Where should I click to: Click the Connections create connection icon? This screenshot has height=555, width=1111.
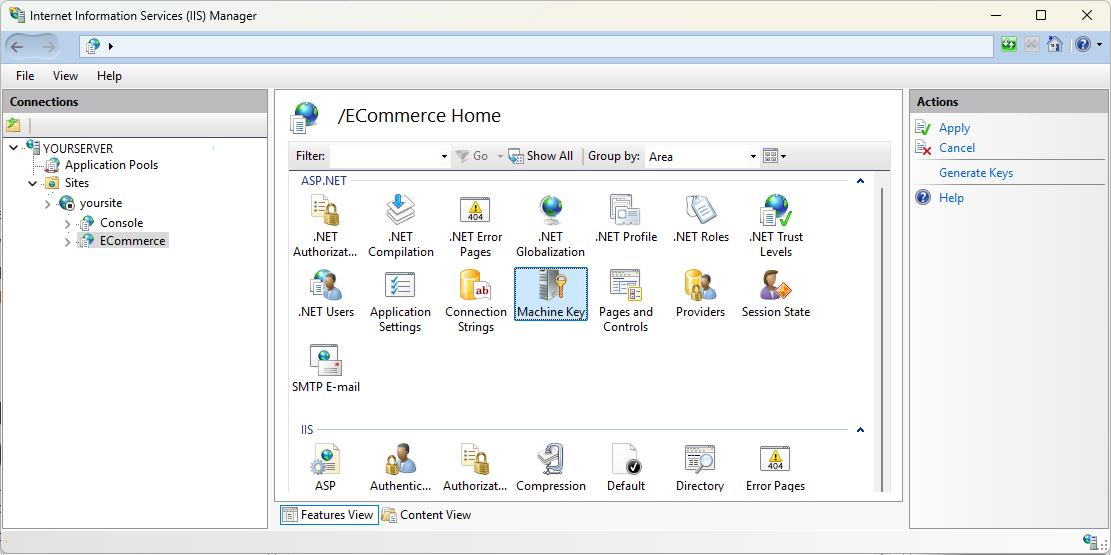[13, 125]
